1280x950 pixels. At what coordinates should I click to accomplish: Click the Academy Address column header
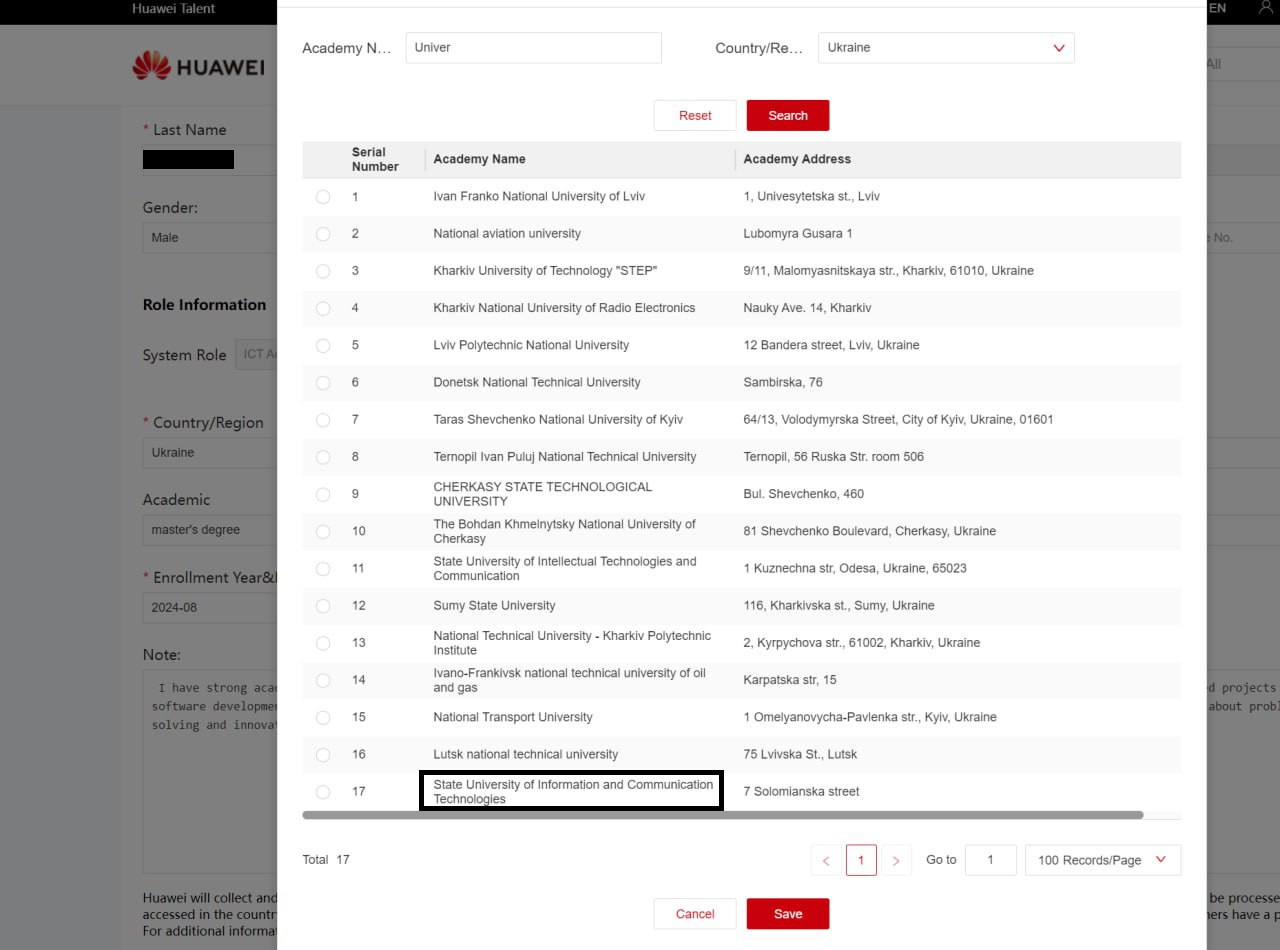[x=797, y=159]
